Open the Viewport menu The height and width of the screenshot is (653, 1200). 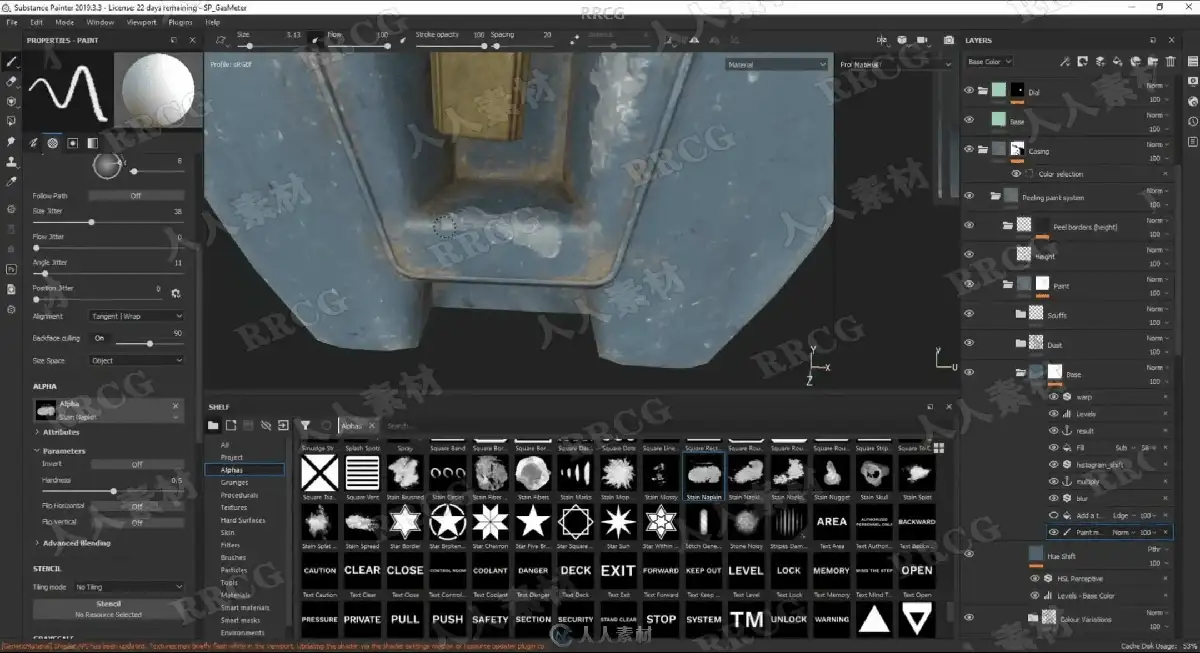tap(141, 21)
